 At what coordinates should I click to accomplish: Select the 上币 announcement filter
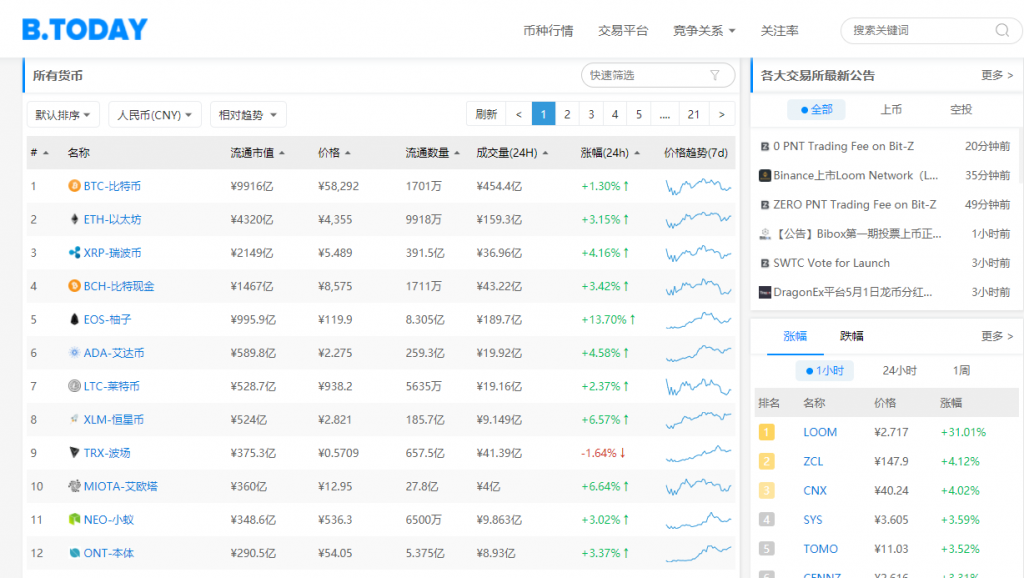(891, 110)
